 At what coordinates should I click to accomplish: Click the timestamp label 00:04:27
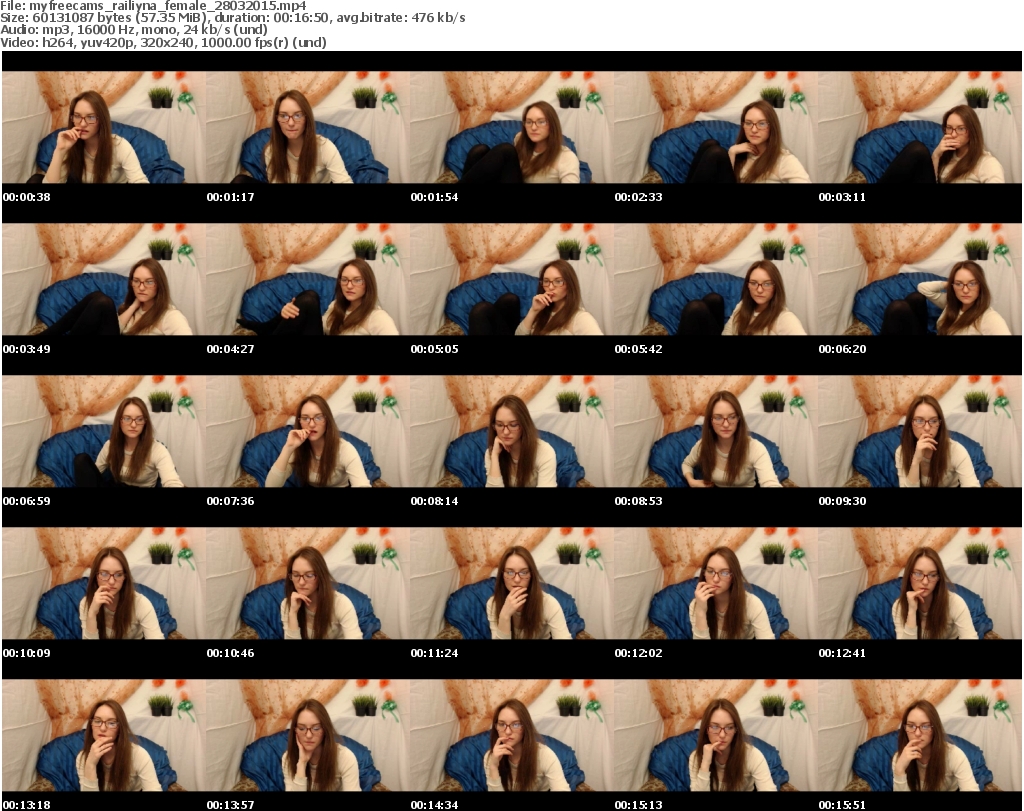(x=231, y=349)
